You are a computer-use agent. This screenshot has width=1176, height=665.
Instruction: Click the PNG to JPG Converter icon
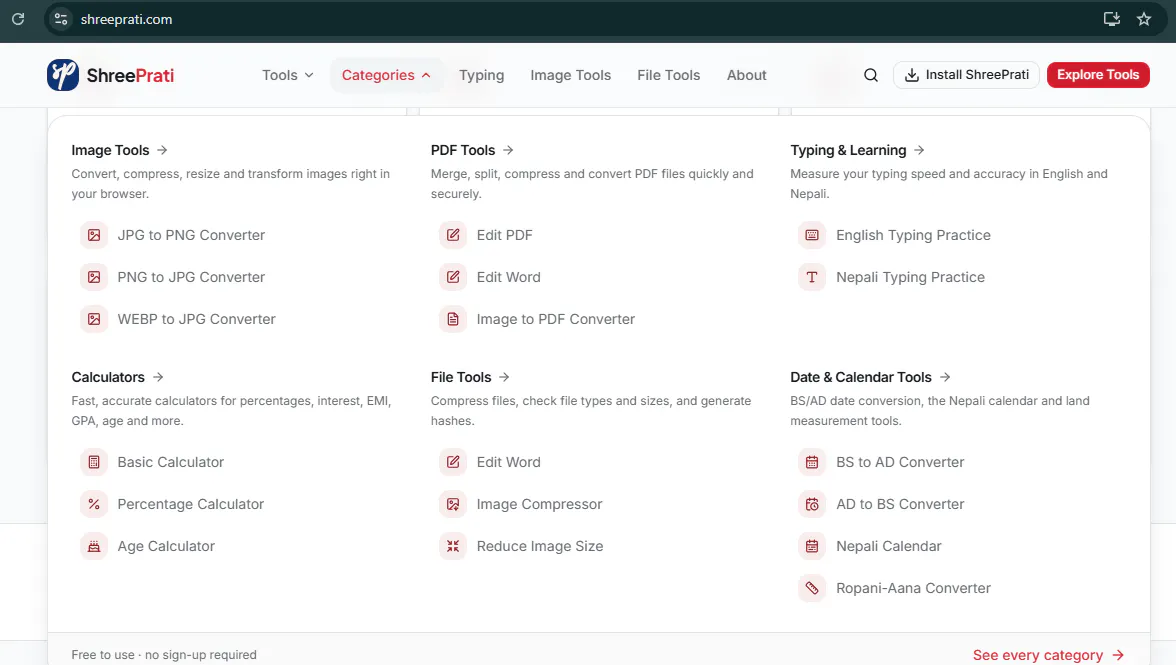pos(94,277)
